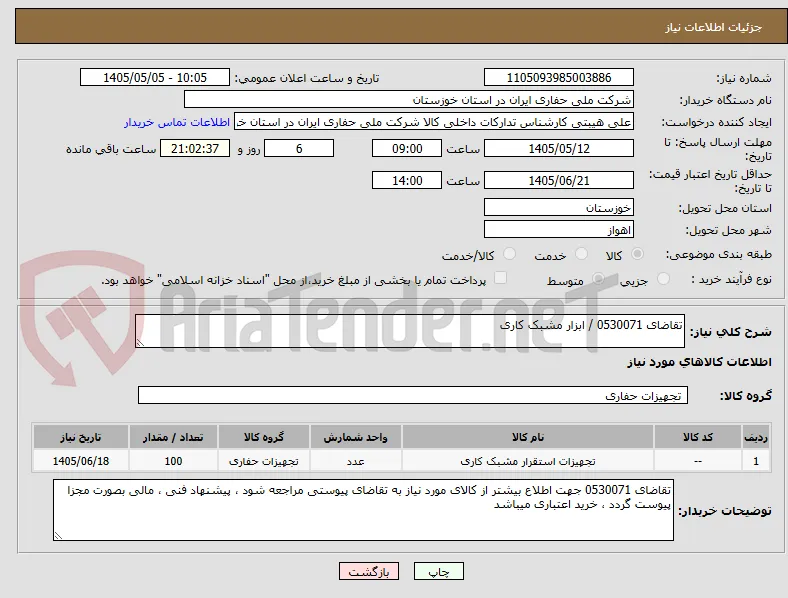This screenshot has width=788, height=598.
Task: Click delivery city field اهواز
Action: click(x=558, y=230)
